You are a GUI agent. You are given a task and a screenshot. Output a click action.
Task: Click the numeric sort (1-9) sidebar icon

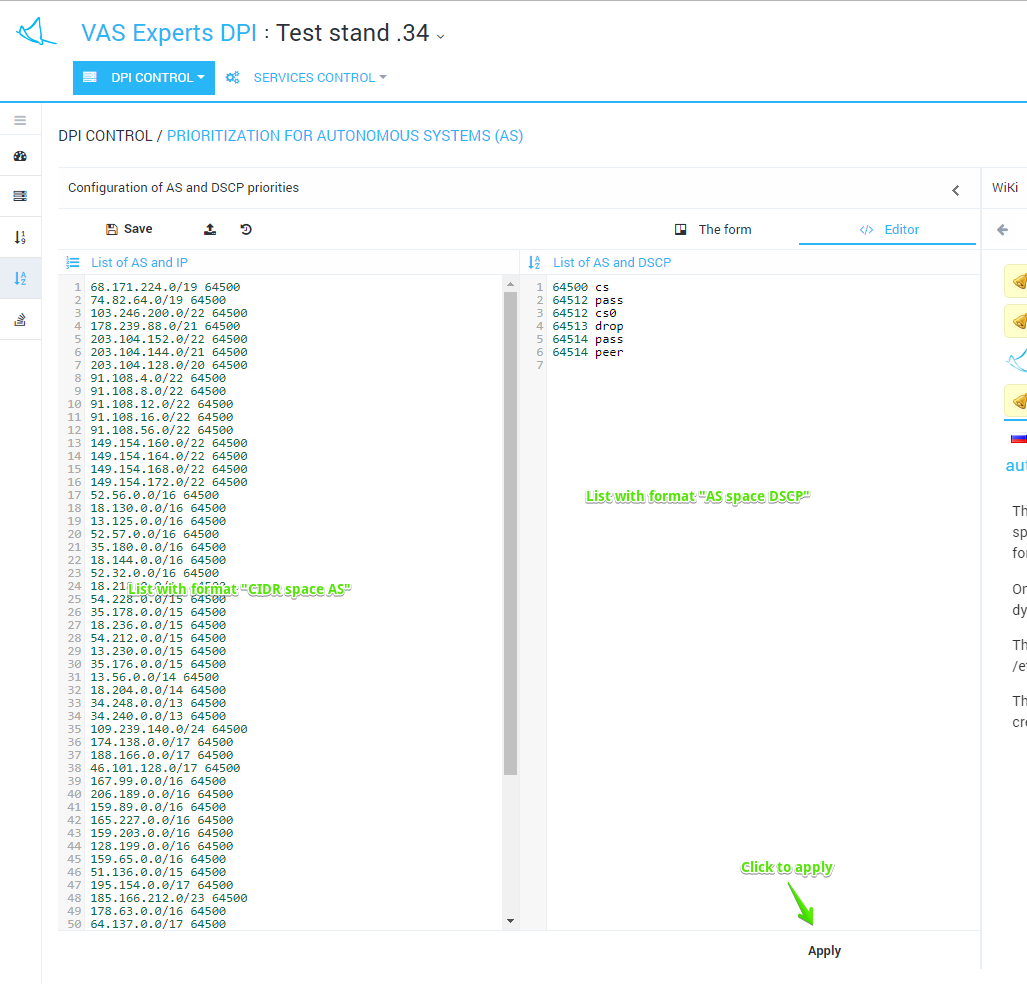pos(20,237)
